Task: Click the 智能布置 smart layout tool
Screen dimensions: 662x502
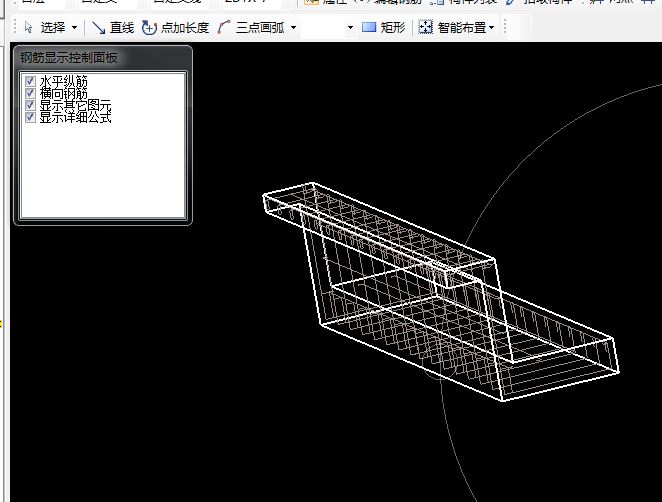Action: tap(453, 28)
